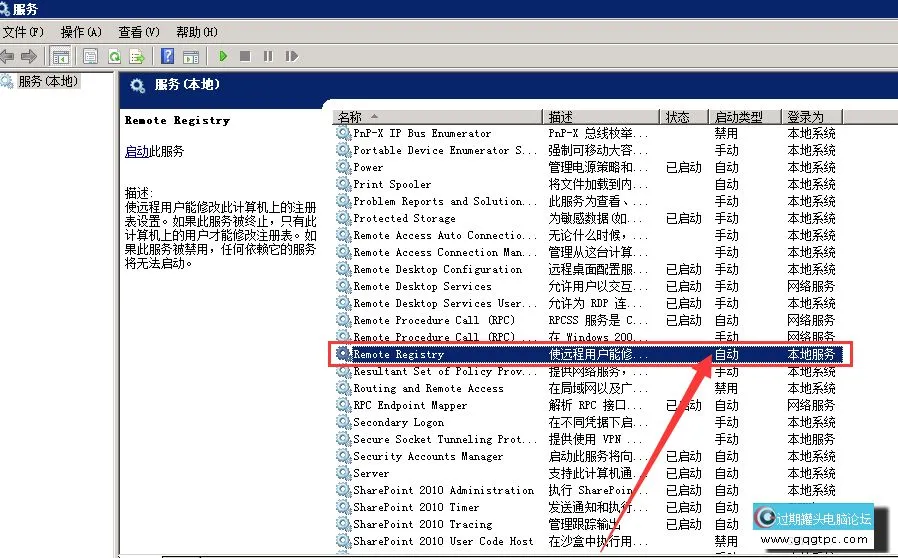Open Help via the blue question mark icon

click(168, 56)
